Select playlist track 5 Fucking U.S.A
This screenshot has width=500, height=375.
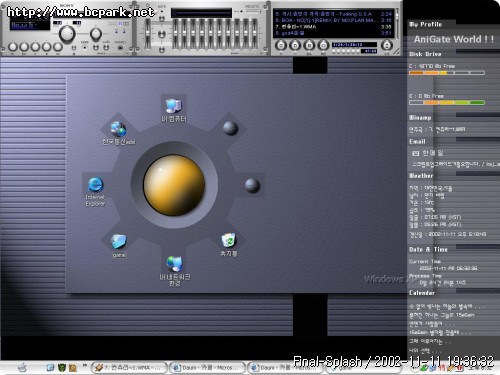(x=334, y=14)
